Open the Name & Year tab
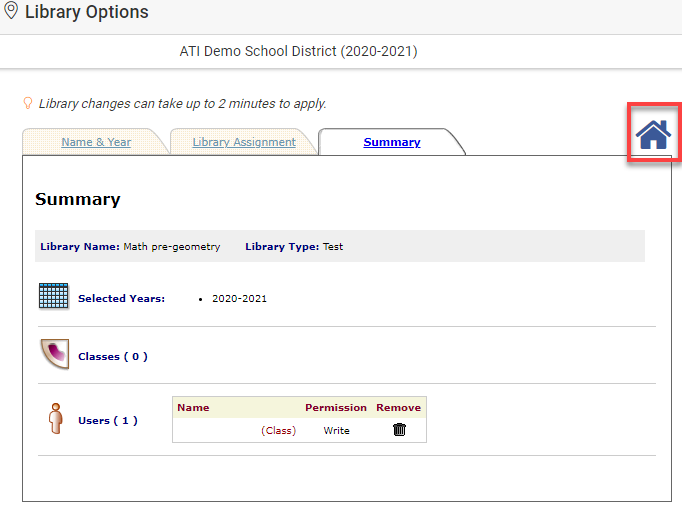The image size is (682, 505). coord(96,142)
